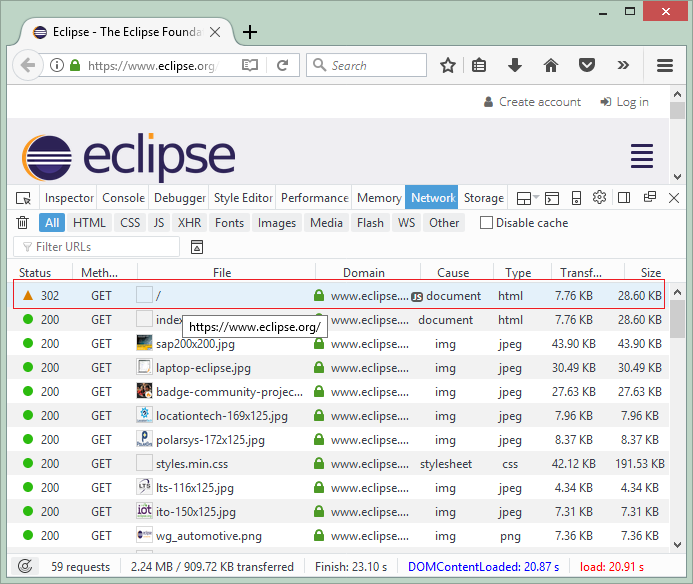Select styles.min.css request row

tap(339, 464)
